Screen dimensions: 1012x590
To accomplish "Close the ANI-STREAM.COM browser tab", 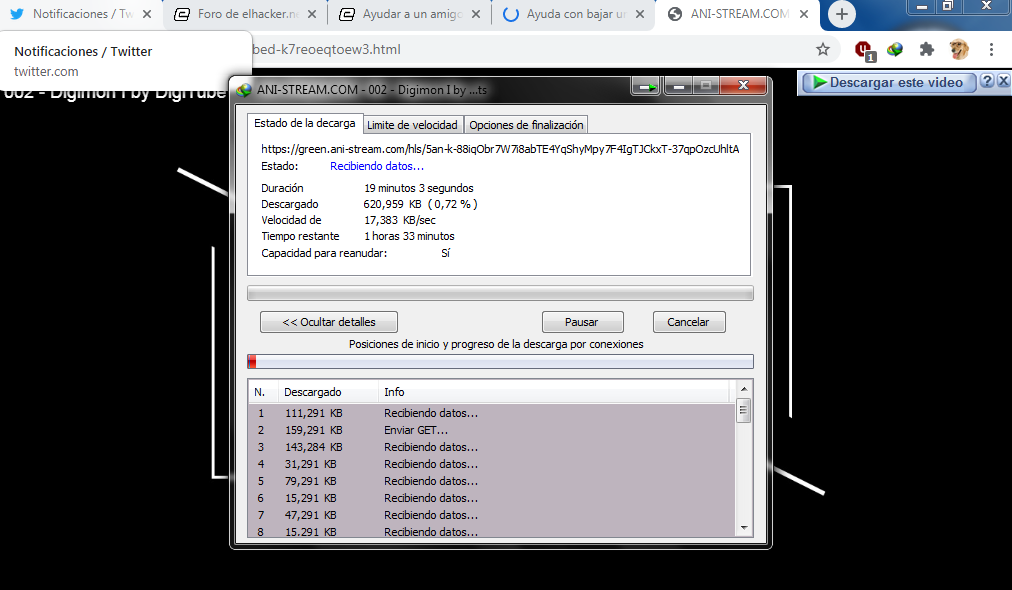I will coord(804,14).
